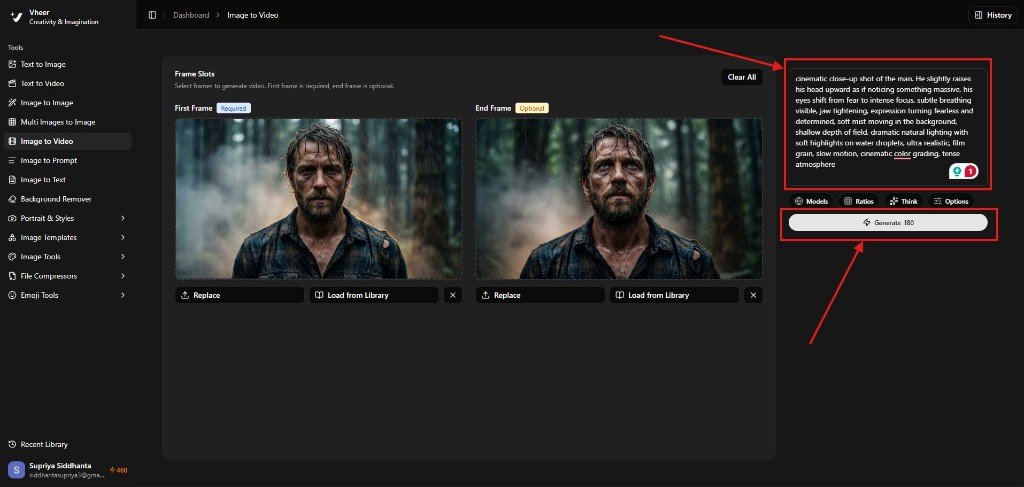
Task: Click the First Frame image thumbnail
Action: [x=318, y=198]
